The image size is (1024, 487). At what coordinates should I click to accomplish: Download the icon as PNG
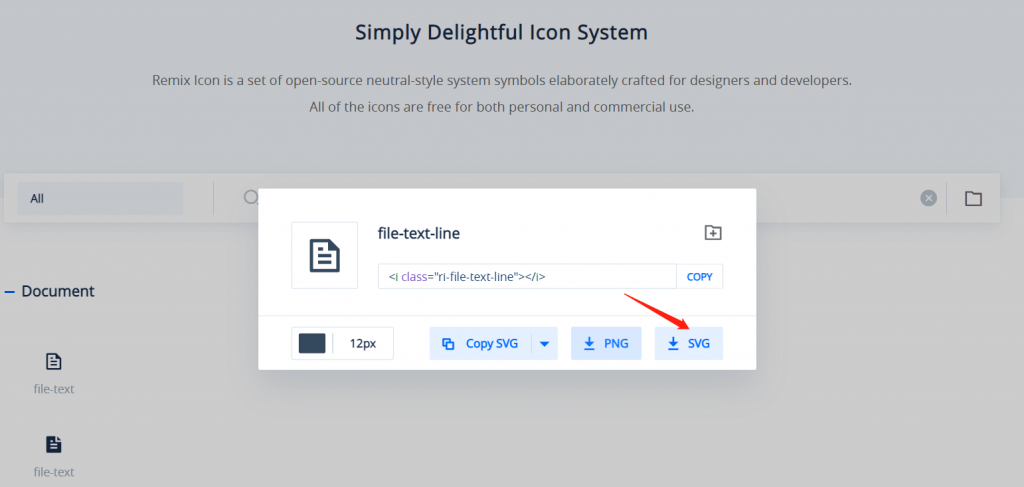tap(606, 343)
